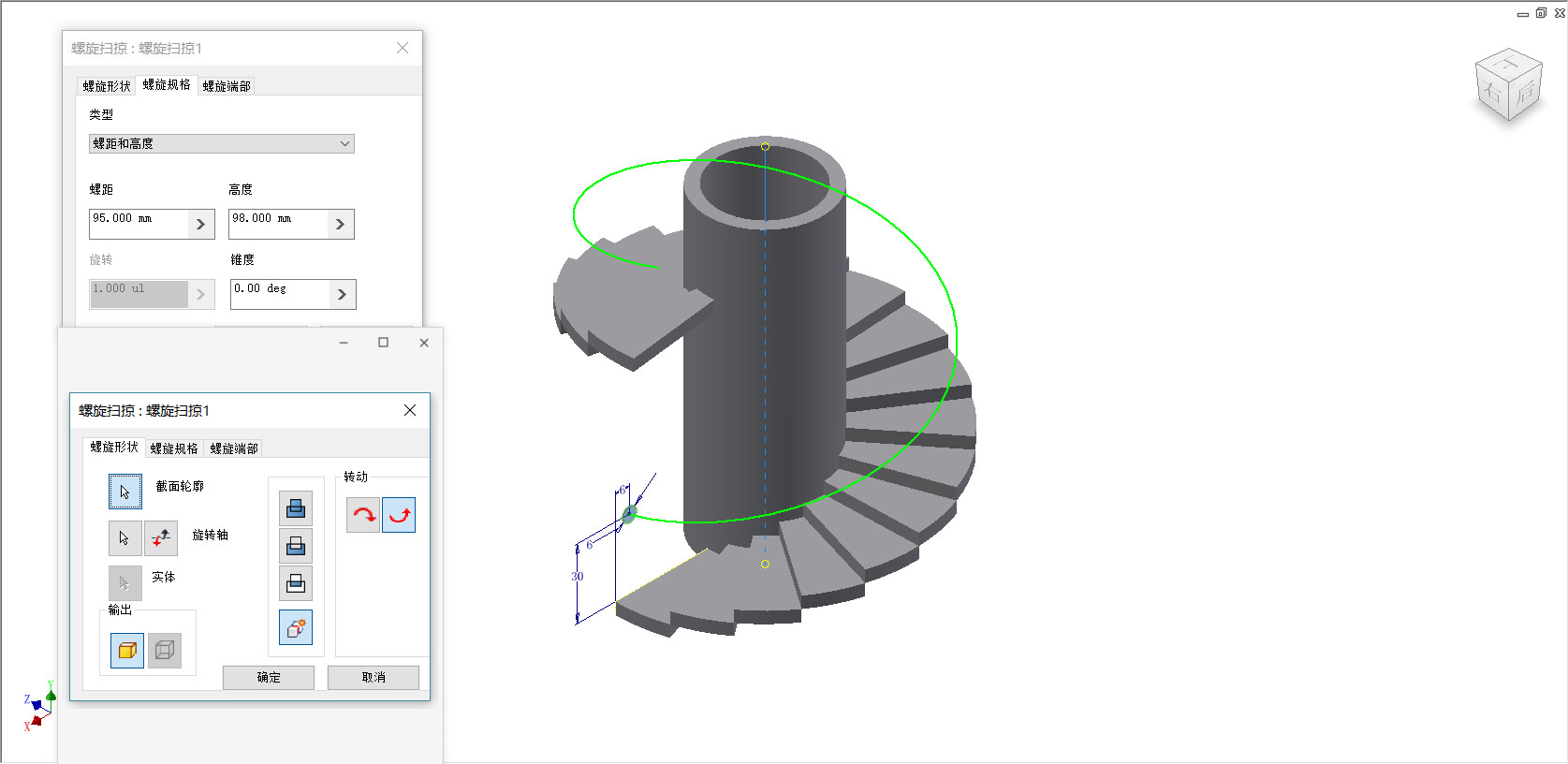Choose the surface output gray cube icon
The height and width of the screenshot is (764, 1568).
click(x=165, y=650)
